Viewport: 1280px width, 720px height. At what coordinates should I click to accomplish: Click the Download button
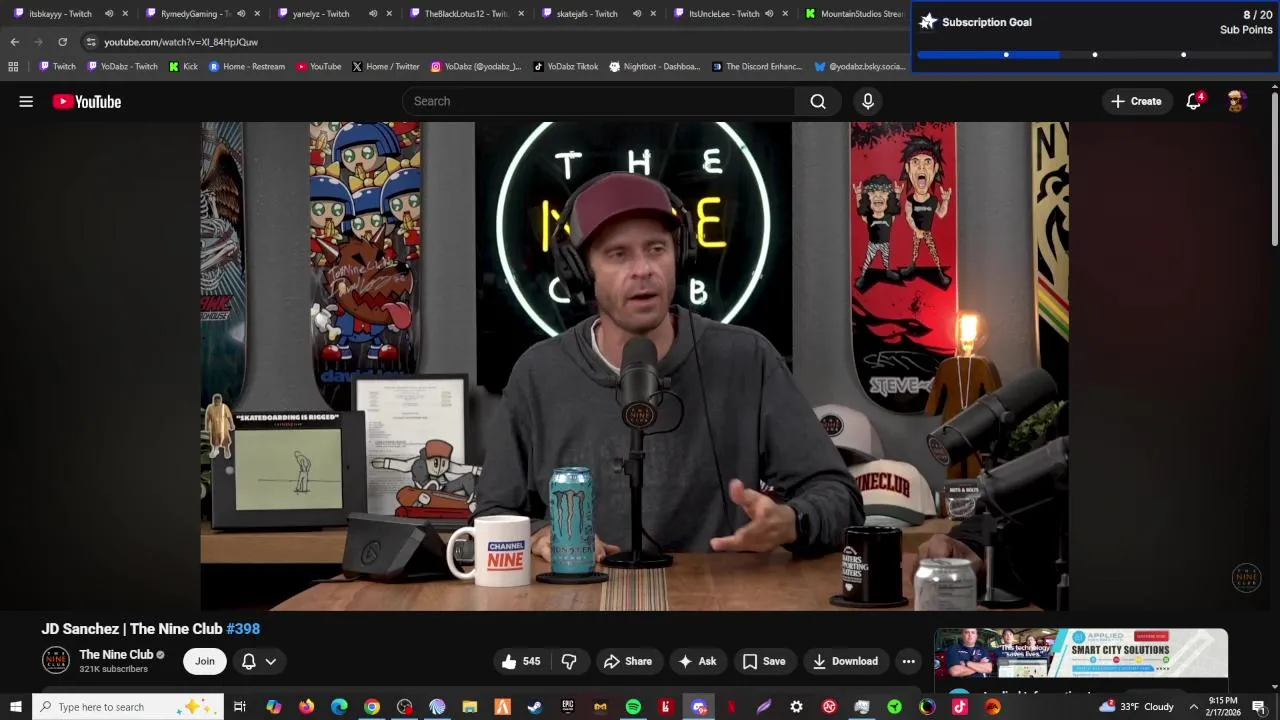pyautogui.click(x=845, y=661)
